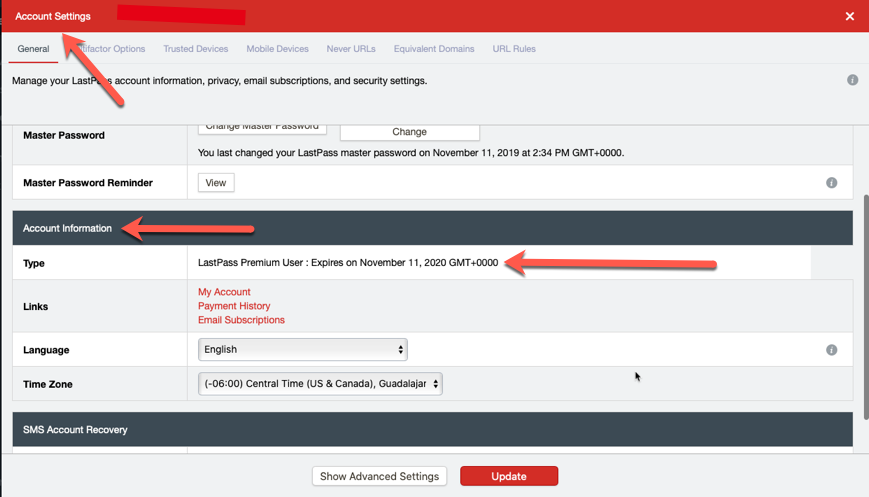Click the vertical scrollbar on the settings list

(x=866, y=308)
